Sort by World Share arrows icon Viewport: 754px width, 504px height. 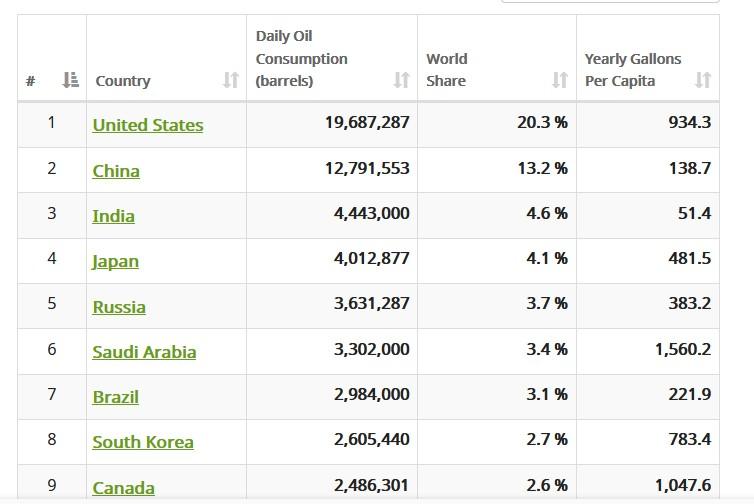560,80
